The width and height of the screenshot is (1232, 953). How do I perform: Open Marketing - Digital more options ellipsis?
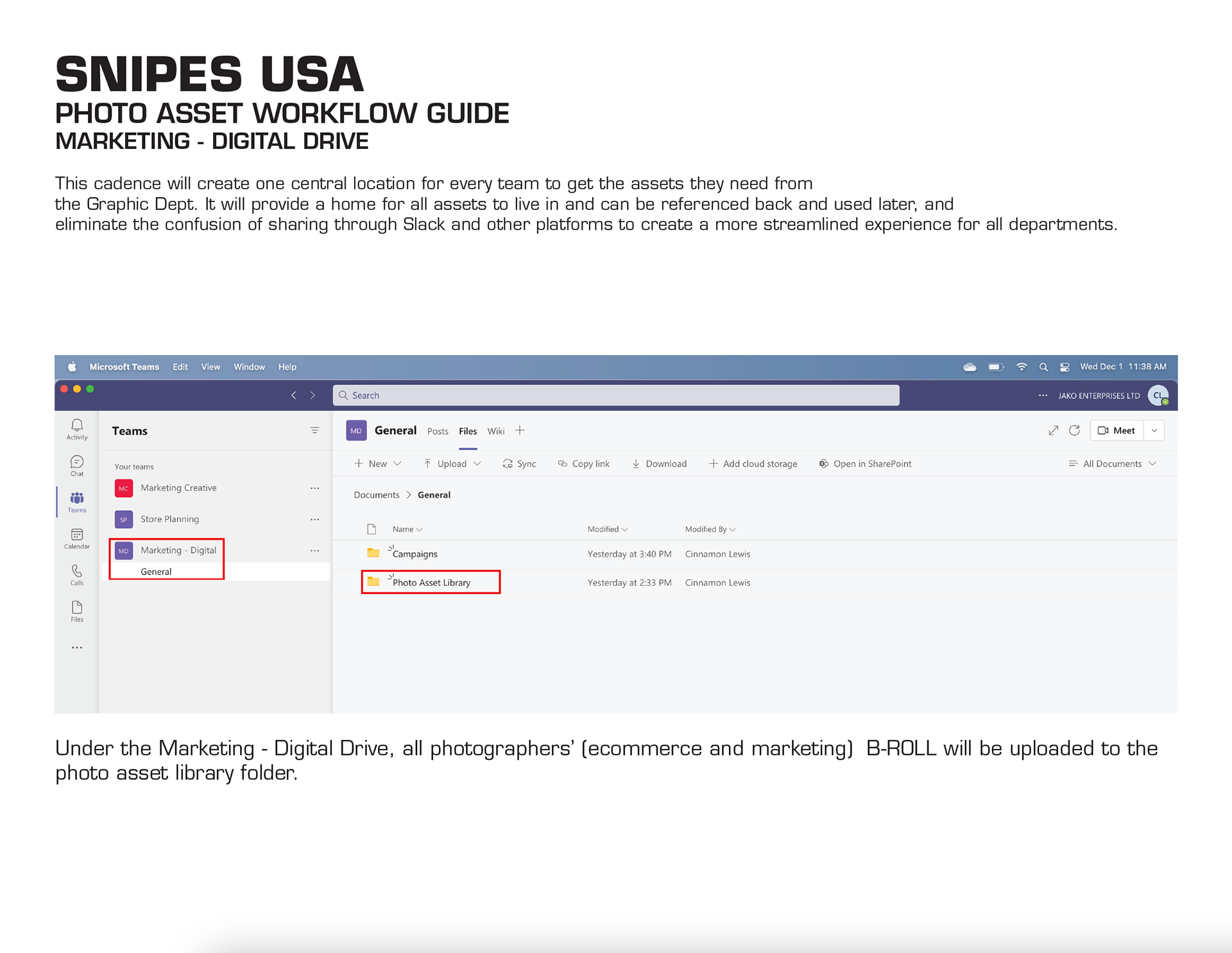(x=314, y=551)
